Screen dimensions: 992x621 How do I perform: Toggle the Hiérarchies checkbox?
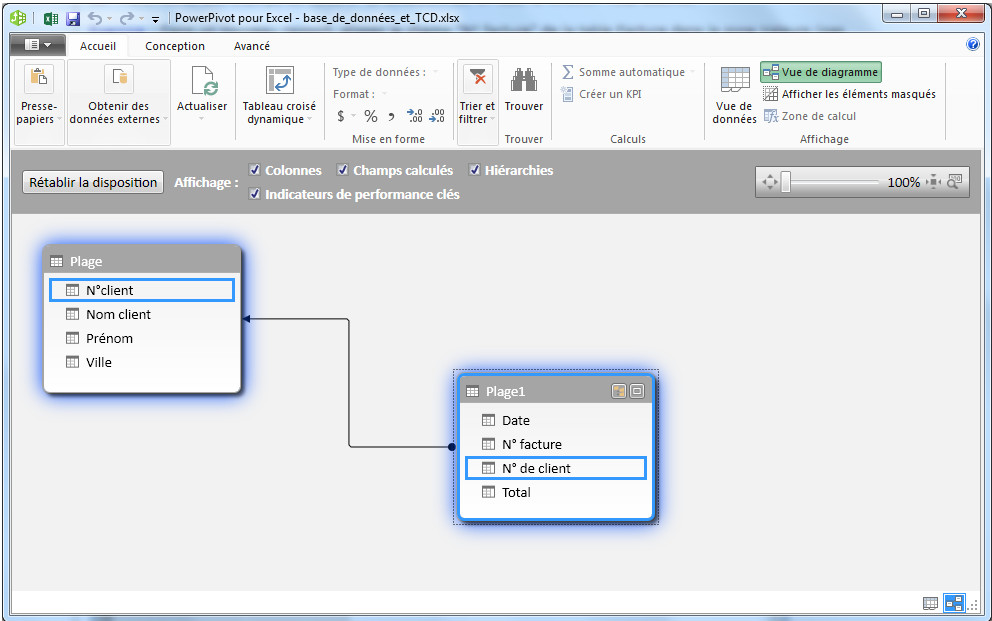click(474, 169)
